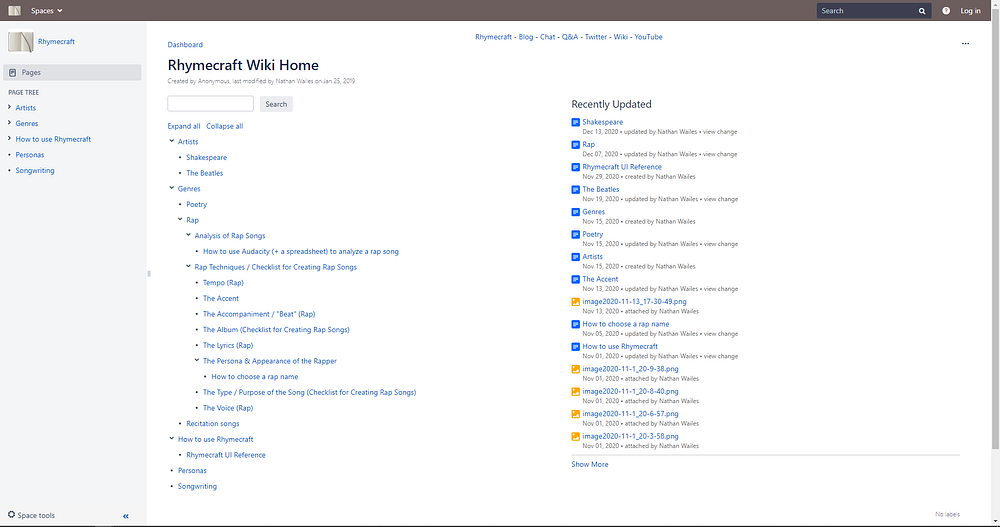Viewport: 1000px width, 527px height.
Task: Click page icon beside Rhymecraft UI Reference update
Action: click(575, 167)
